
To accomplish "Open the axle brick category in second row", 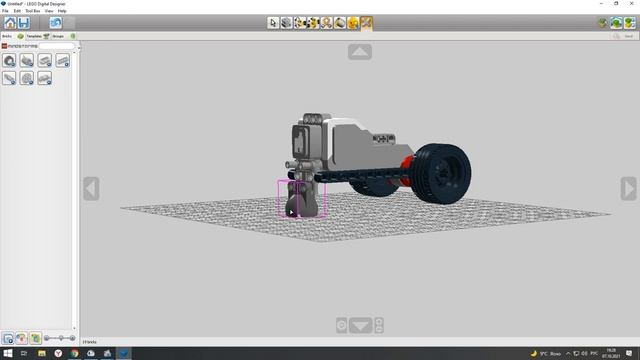I will click(x=9, y=78).
